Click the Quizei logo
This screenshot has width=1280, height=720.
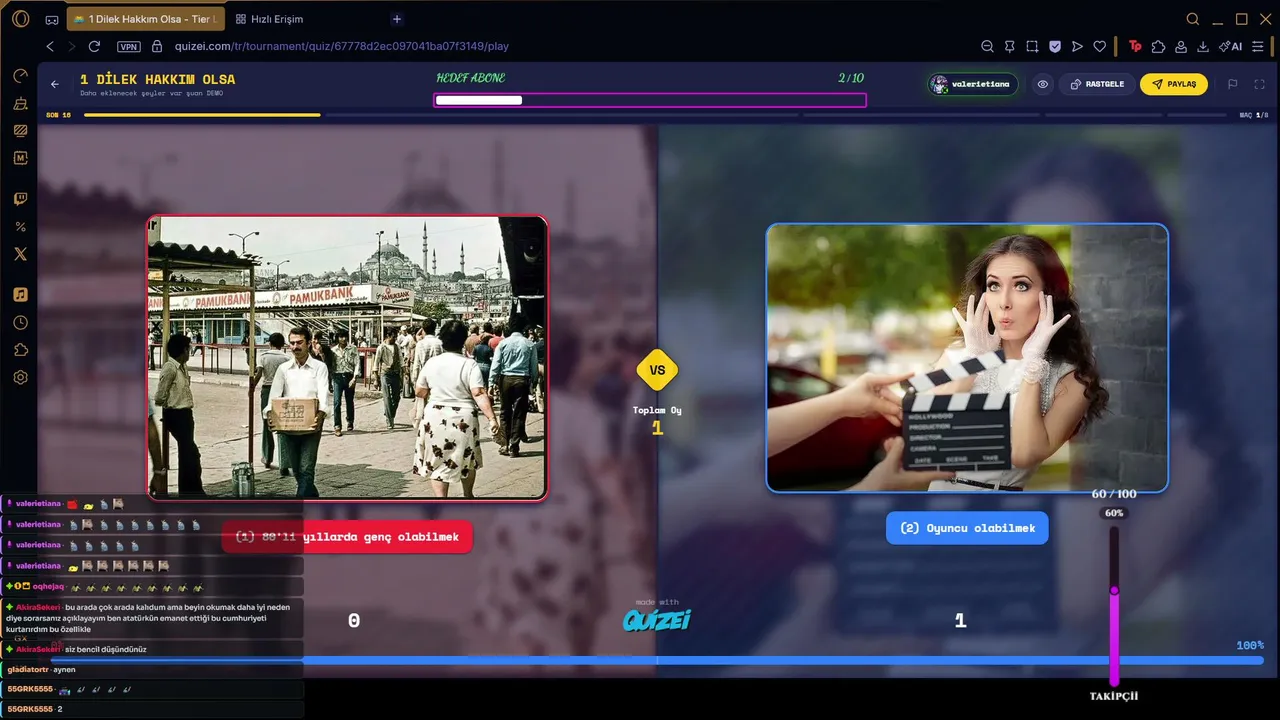click(657, 621)
